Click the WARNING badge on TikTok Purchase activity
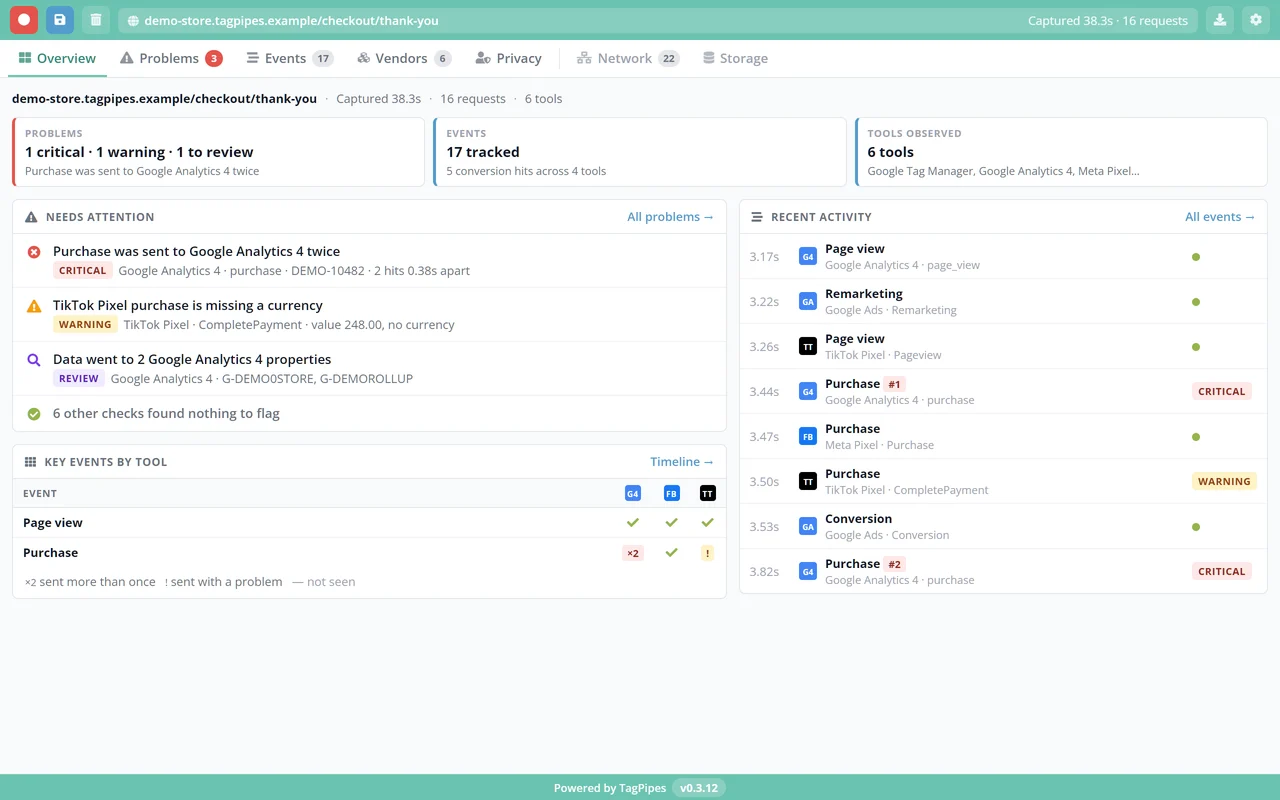The height and width of the screenshot is (800, 1280). coord(1224,482)
